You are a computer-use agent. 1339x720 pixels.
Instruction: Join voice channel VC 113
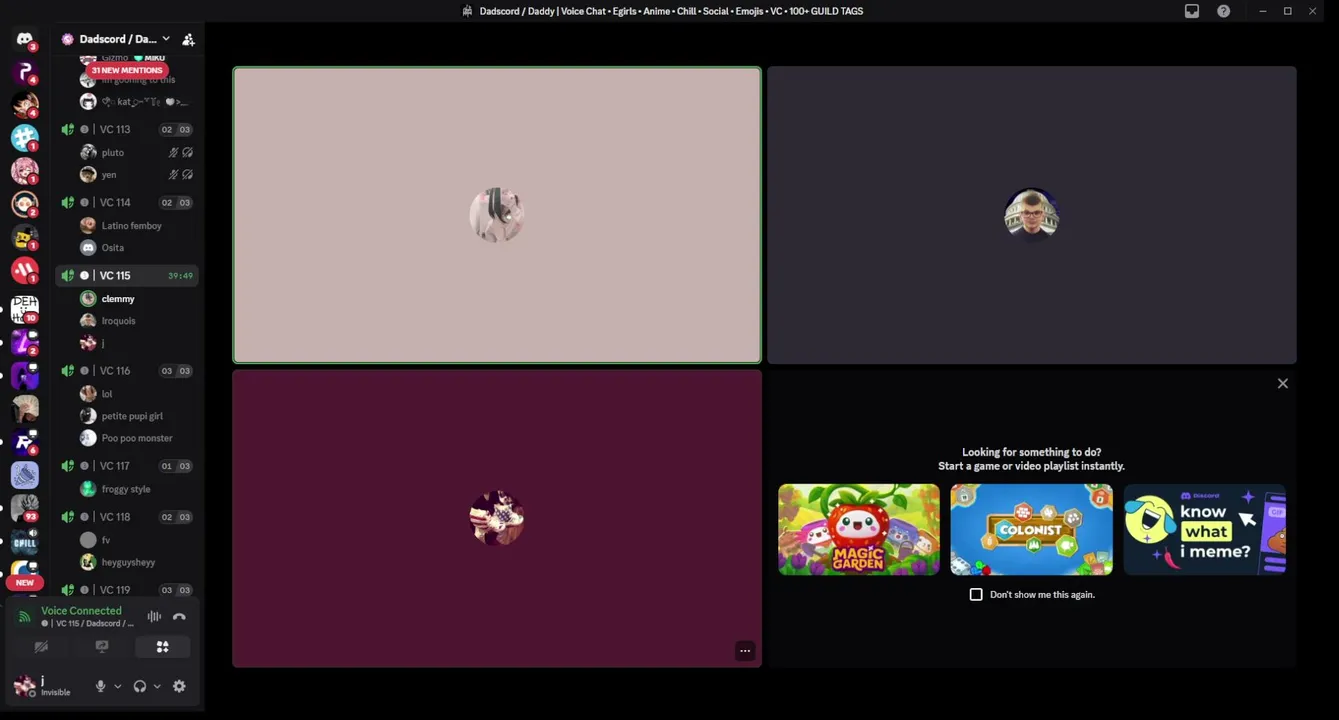pos(126,129)
